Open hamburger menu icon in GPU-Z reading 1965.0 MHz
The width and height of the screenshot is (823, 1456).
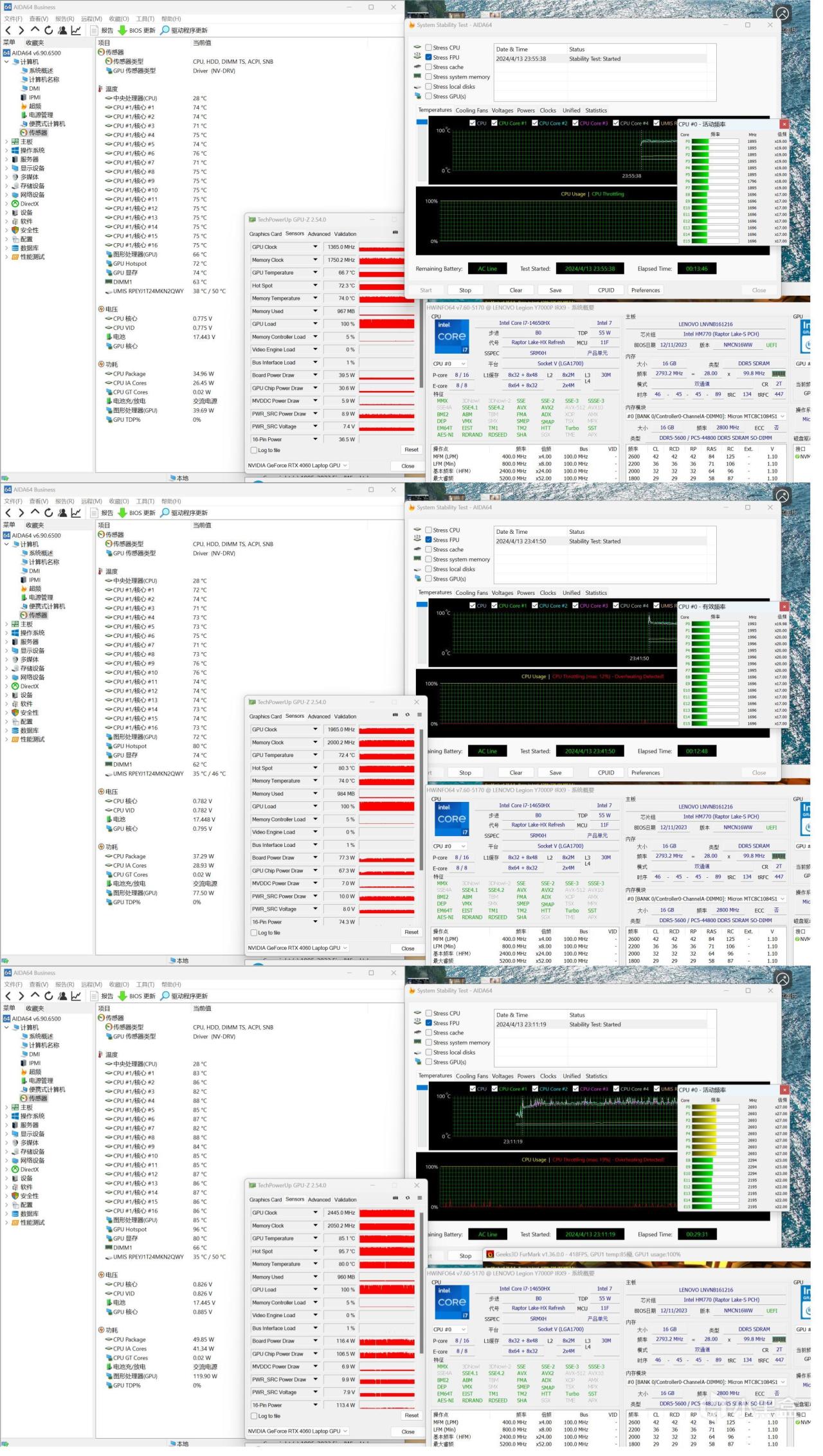419,715
